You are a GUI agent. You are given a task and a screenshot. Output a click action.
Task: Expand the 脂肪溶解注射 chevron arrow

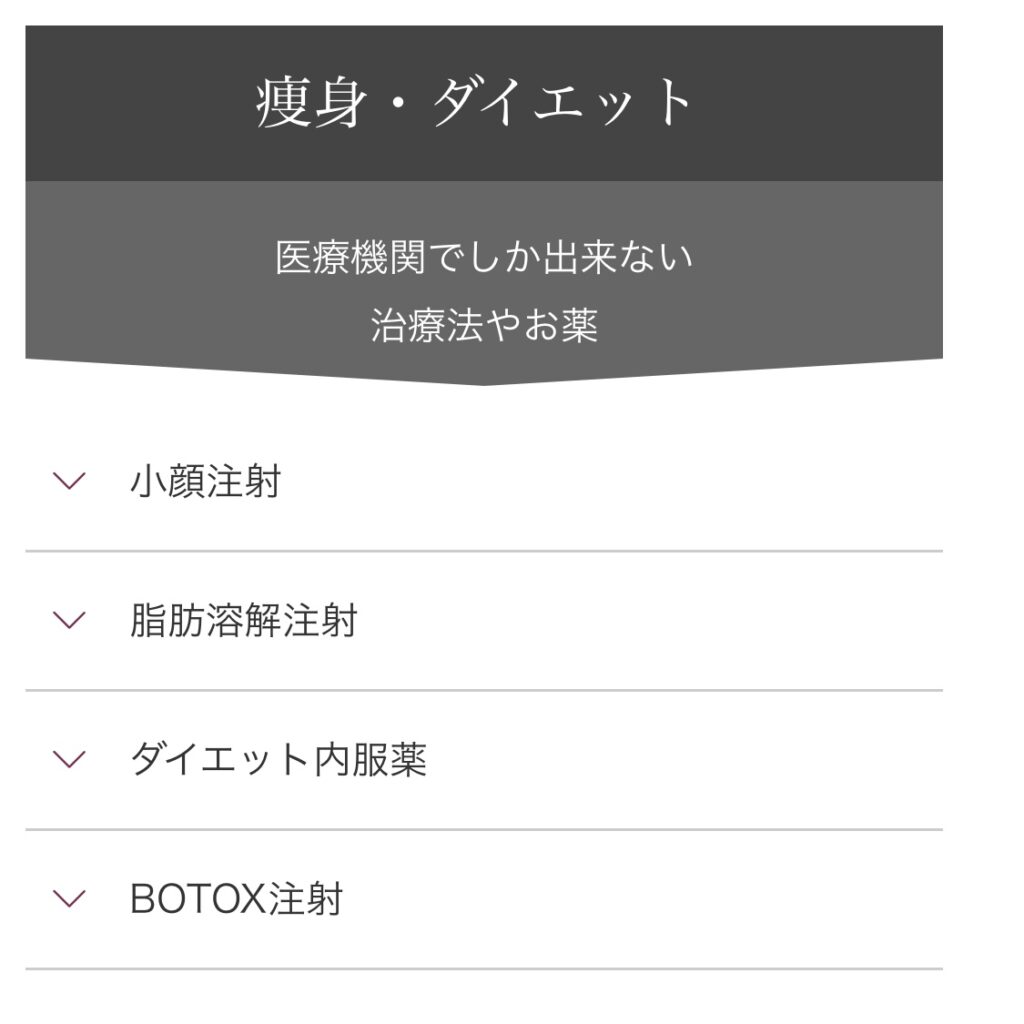(x=69, y=620)
